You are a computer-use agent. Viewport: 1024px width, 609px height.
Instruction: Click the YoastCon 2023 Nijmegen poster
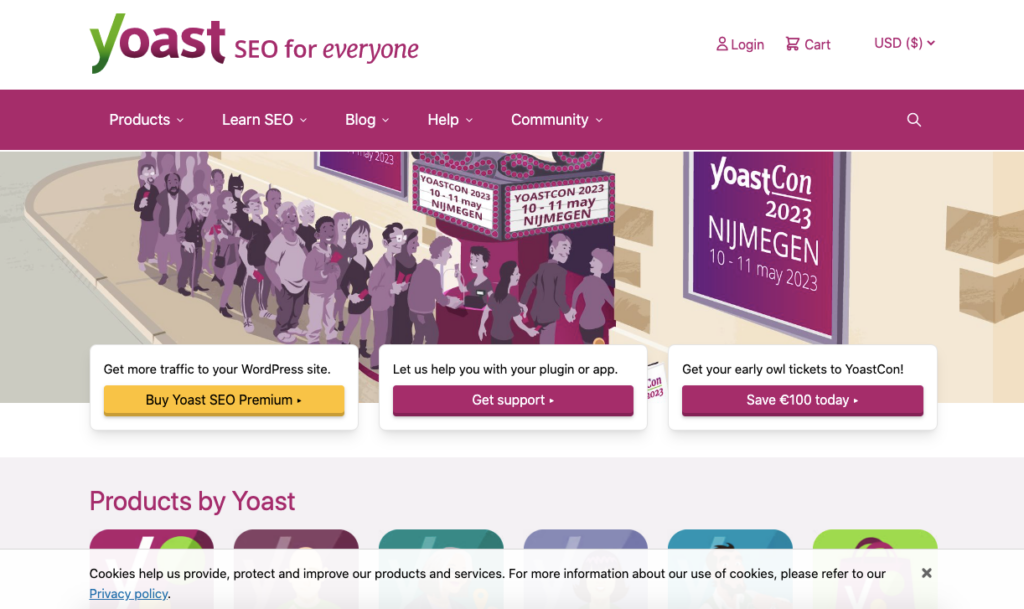pos(764,235)
